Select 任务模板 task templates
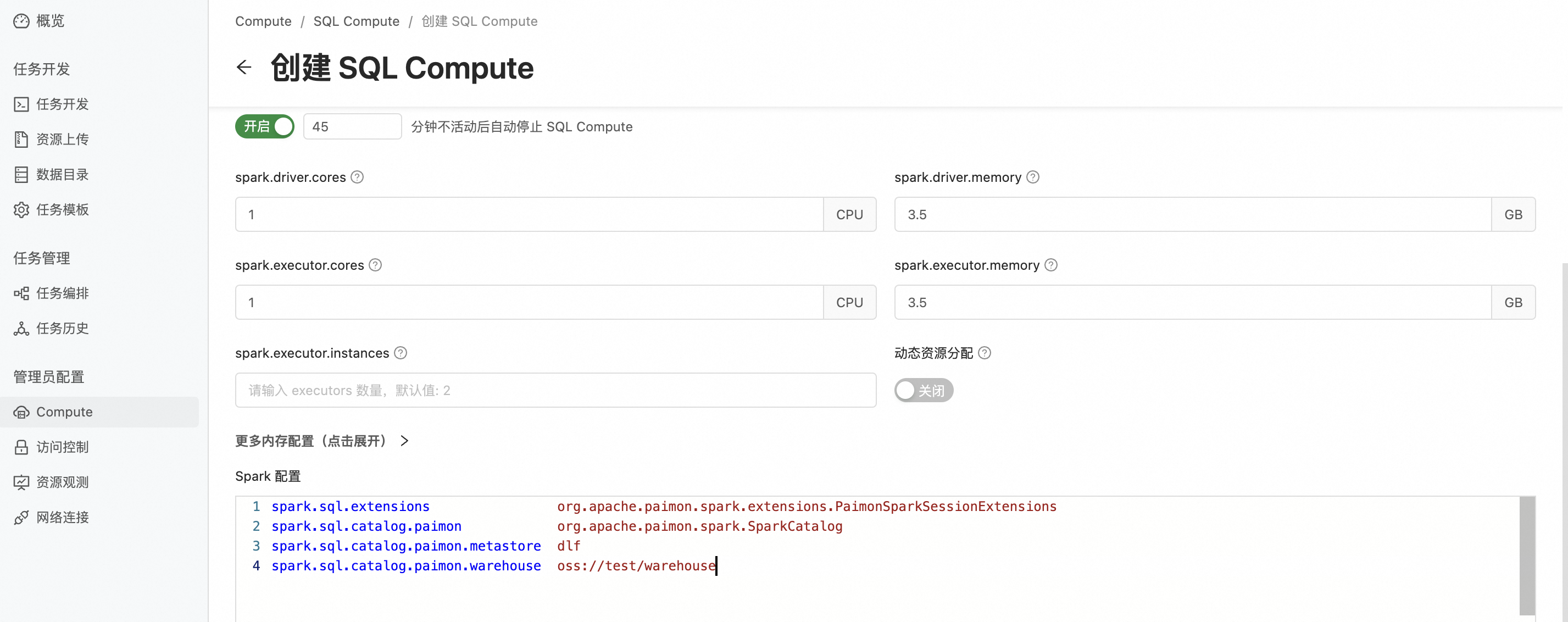The image size is (1568, 622). pyautogui.click(x=64, y=209)
